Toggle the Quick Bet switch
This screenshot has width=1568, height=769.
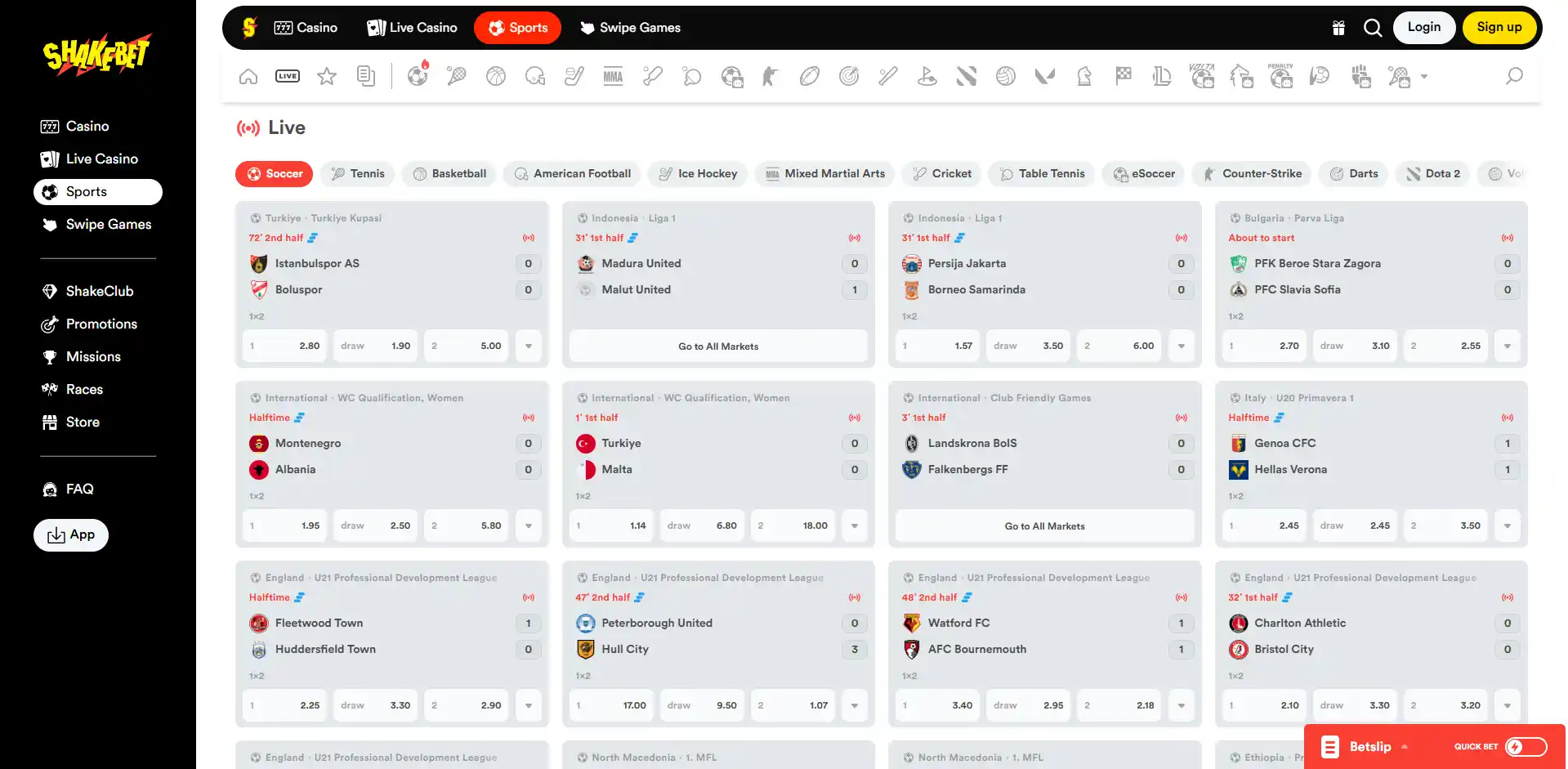(1526, 746)
